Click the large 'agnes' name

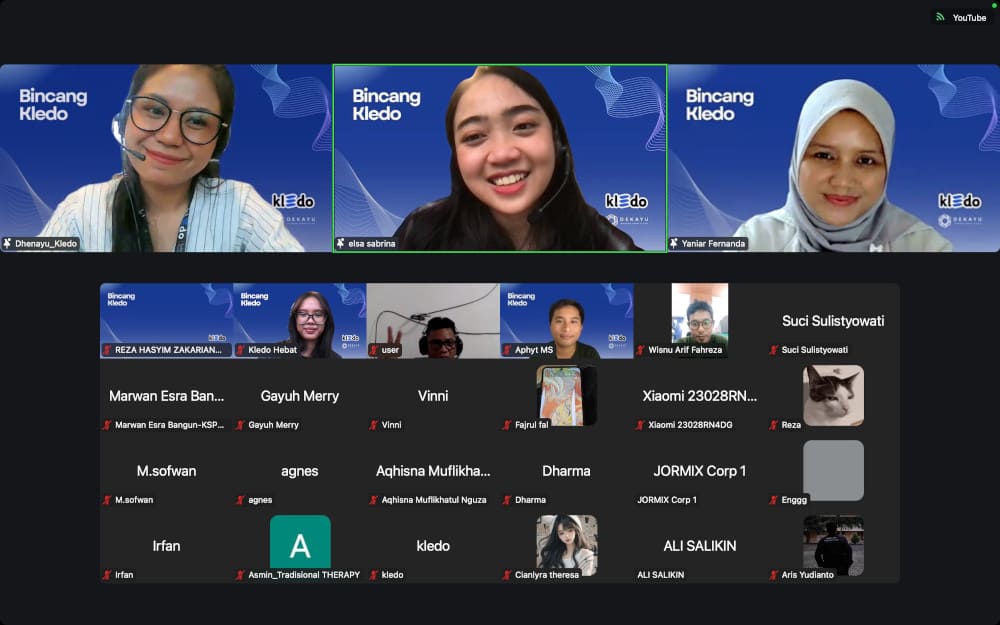point(300,471)
